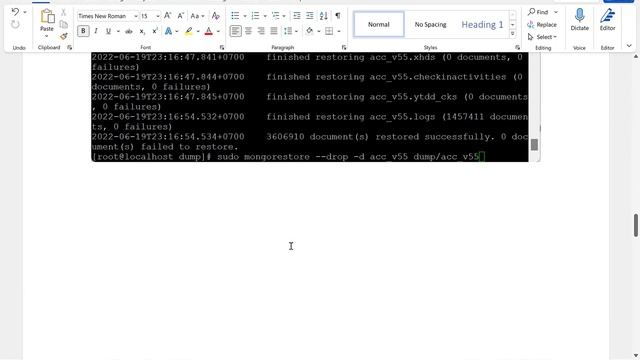Decrease font size with the shrink icon
The image size is (640, 360).
180,16
